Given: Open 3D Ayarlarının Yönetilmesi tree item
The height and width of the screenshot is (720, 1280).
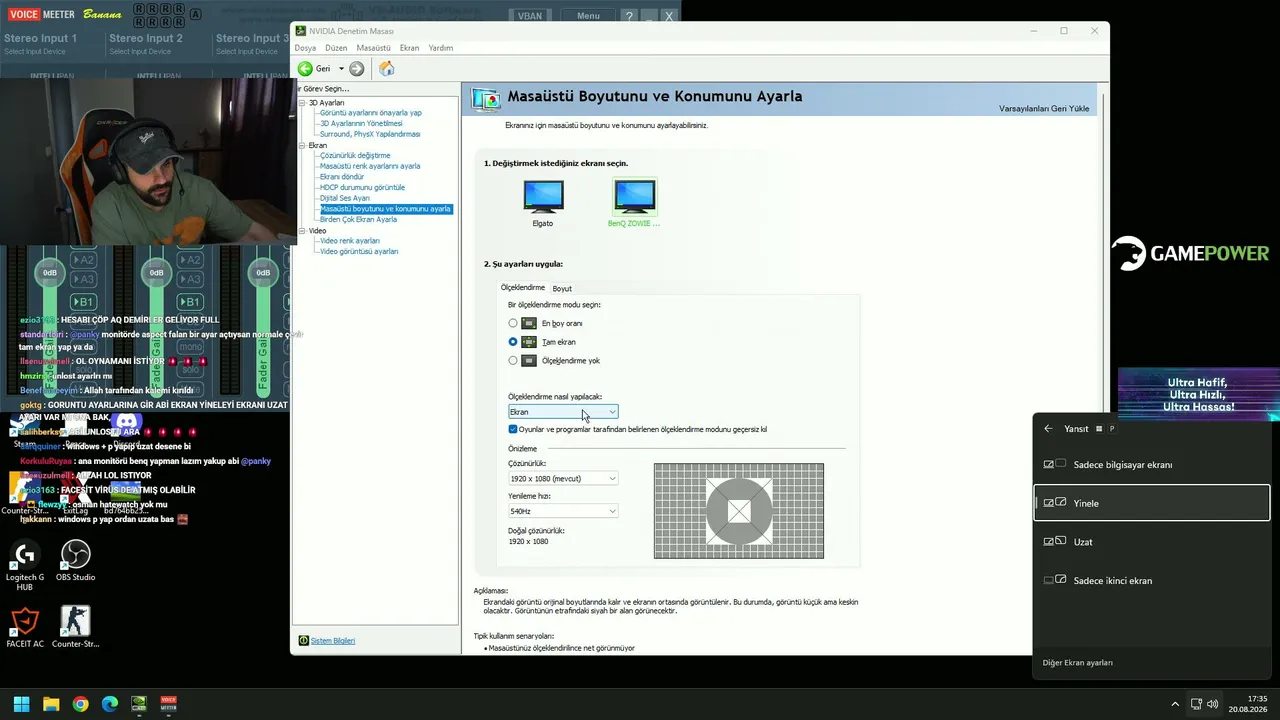Looking at the screenshot, I should pos(361,123).
